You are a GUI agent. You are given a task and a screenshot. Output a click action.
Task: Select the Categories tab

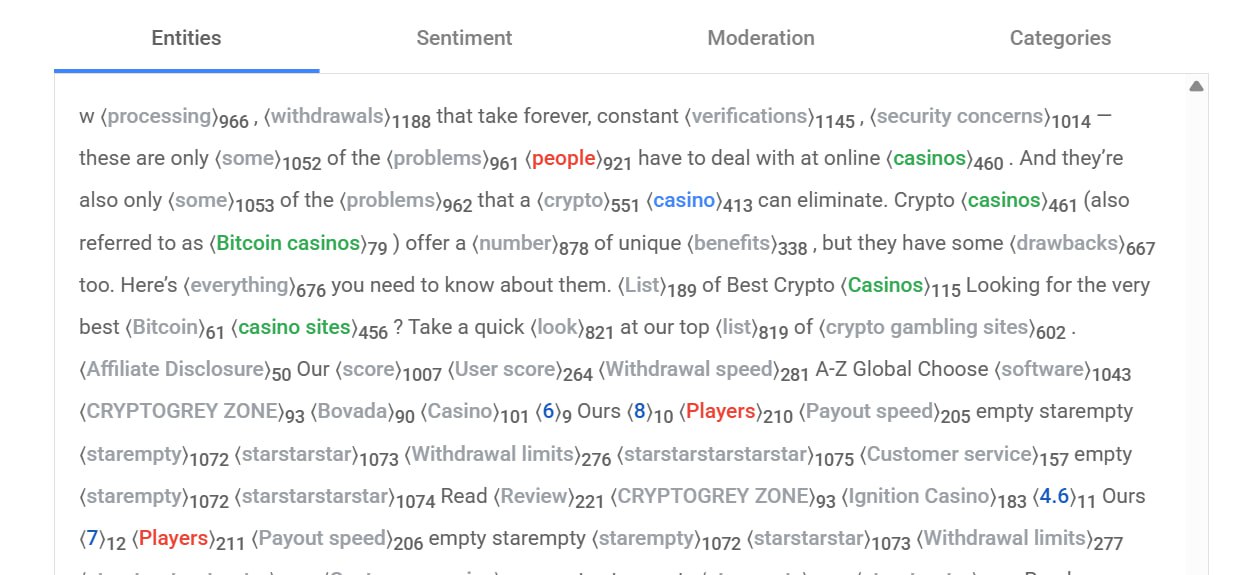pyautogui.click(x=1059, y=38)
